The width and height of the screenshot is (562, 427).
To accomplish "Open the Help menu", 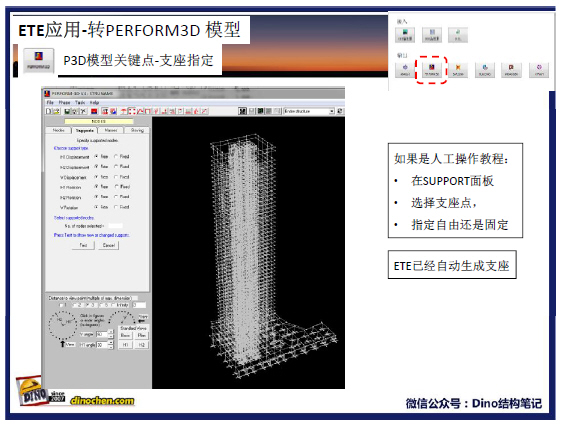I will [94, 103].
